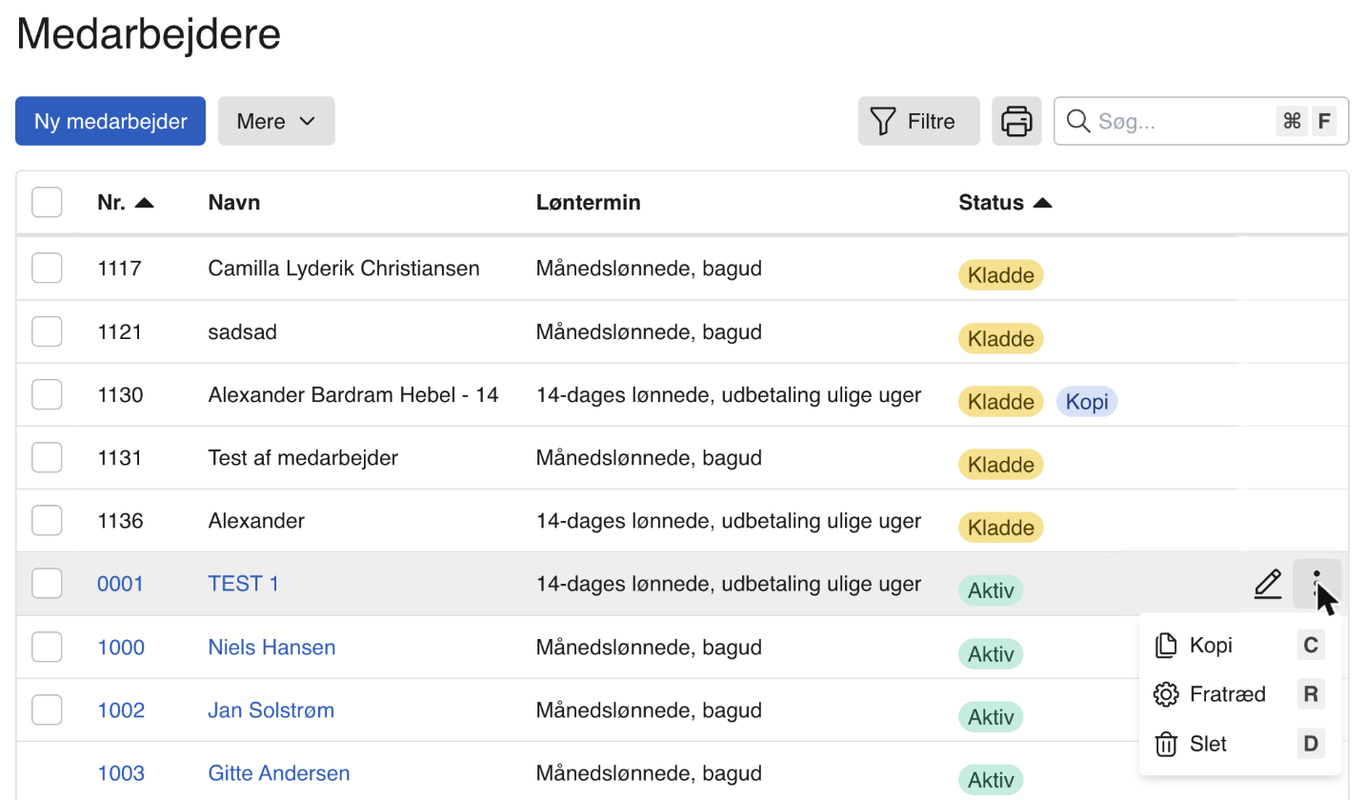
Task: Sort by the Nr. column arrow
Action: pyautogui.click(x=144, y=203)
